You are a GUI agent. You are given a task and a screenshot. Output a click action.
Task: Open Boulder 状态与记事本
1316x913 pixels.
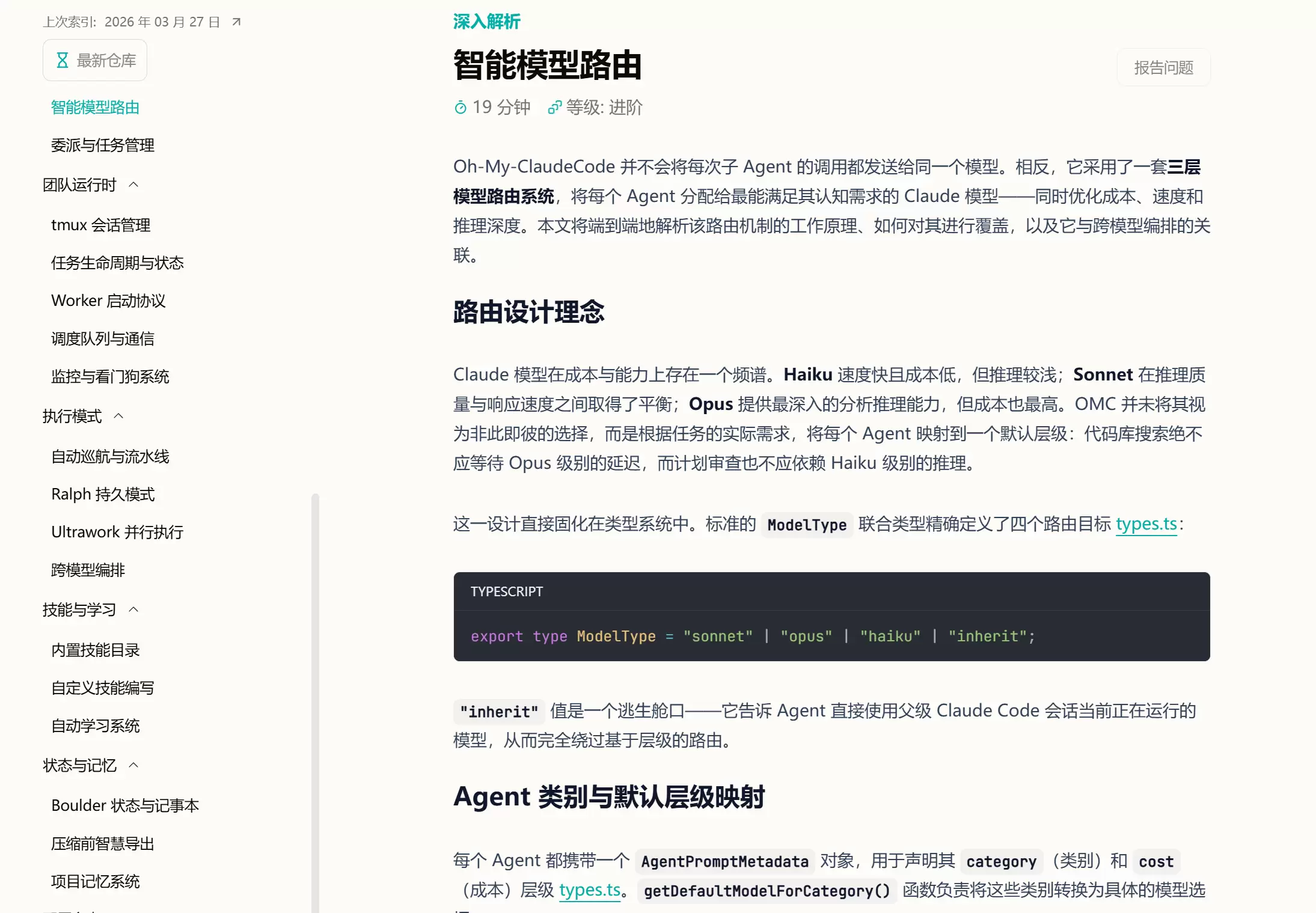124,805
